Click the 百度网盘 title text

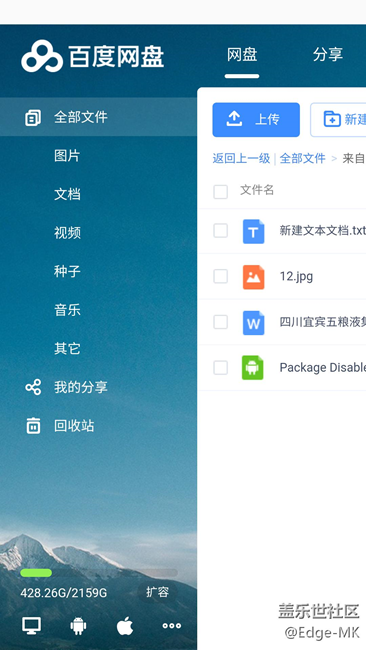pyautogui.click(x=116, y=56)
